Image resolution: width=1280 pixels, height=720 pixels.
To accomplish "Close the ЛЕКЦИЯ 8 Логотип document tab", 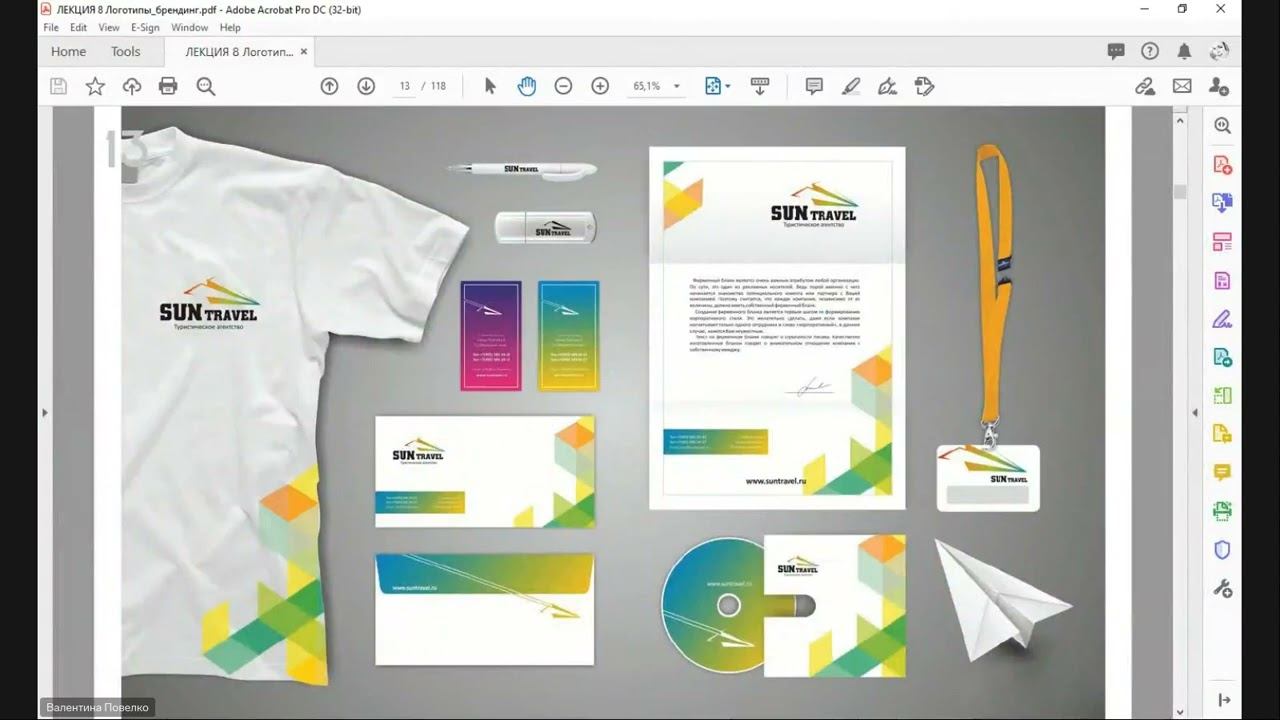I will coord(304,51).
